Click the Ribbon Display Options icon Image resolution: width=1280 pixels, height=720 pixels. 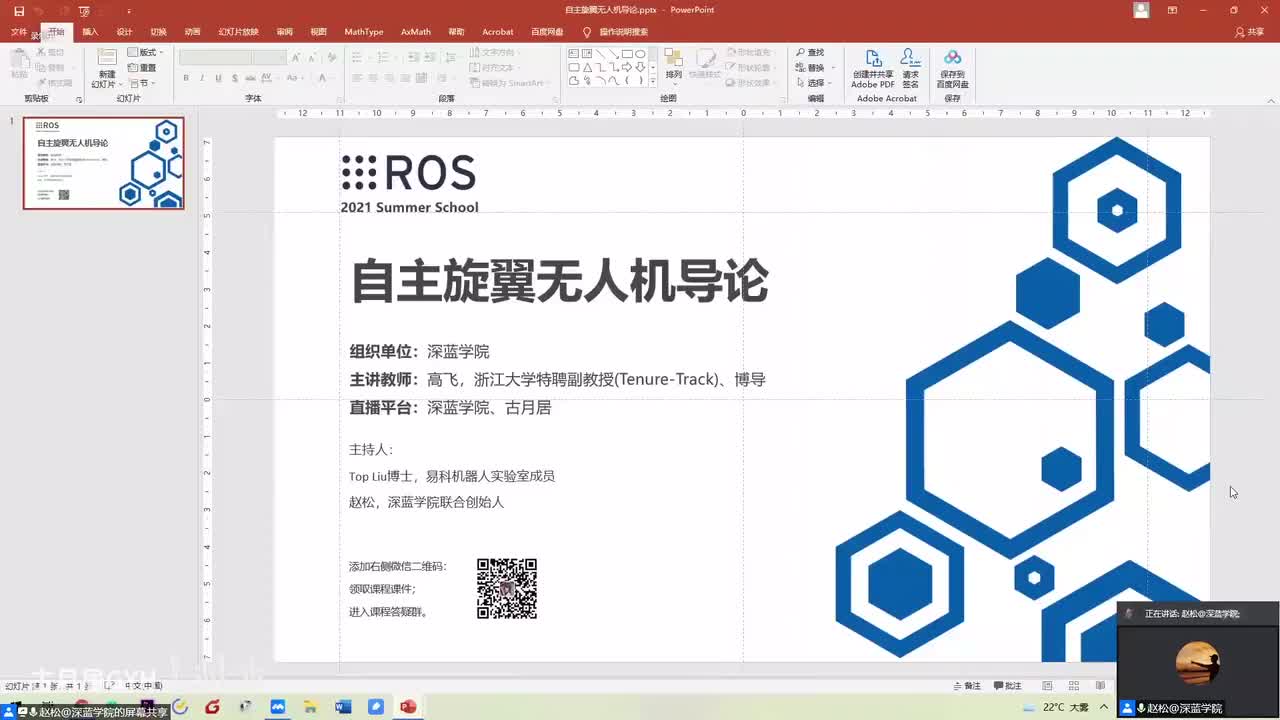point(1172,10)
